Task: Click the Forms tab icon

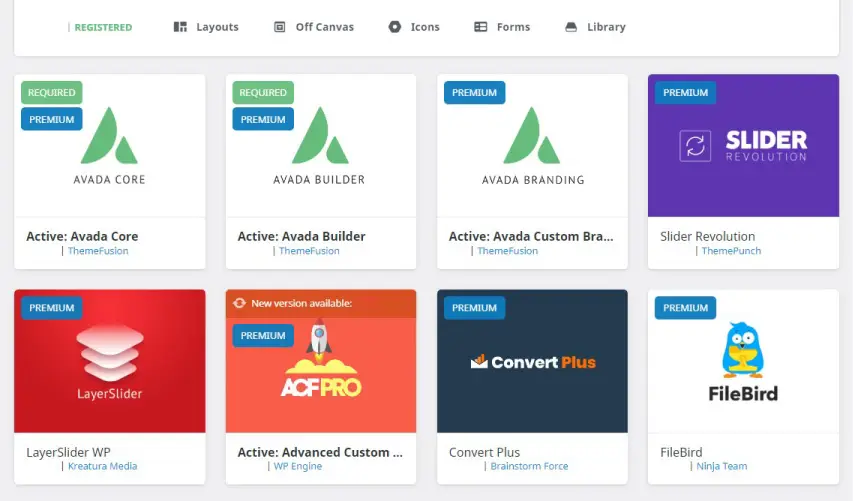Action: [x=481, y=27]
